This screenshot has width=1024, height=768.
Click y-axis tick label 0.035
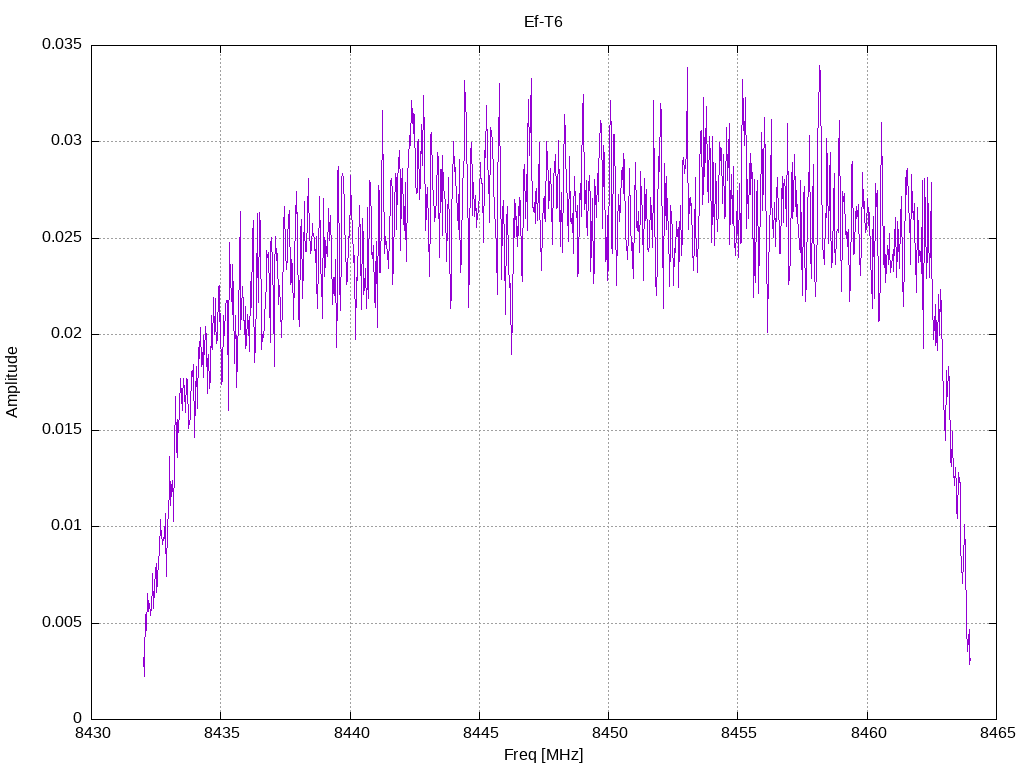point(62,44)
